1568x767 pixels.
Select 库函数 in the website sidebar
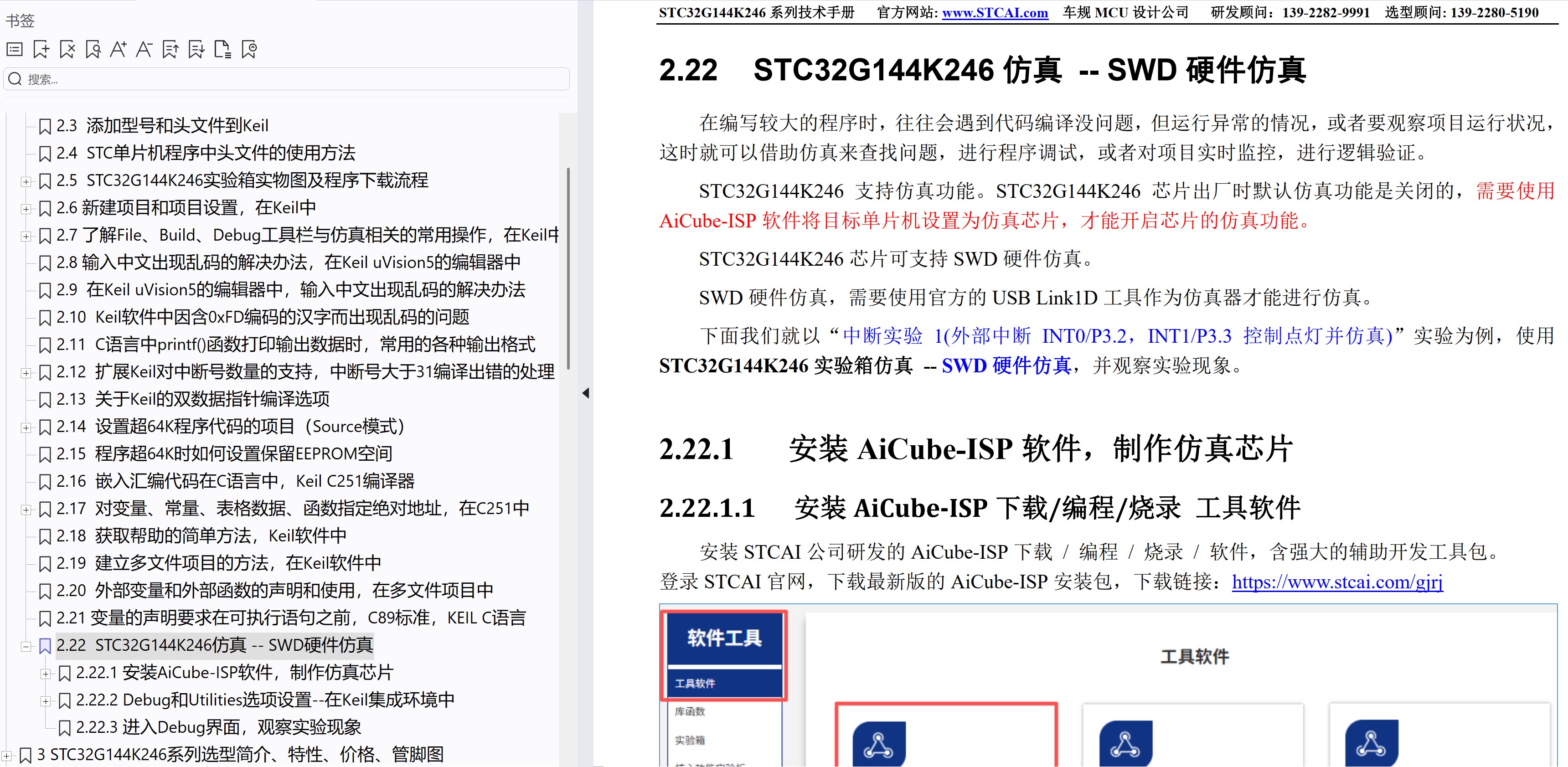pyautogui.click(x=690, y=711)
